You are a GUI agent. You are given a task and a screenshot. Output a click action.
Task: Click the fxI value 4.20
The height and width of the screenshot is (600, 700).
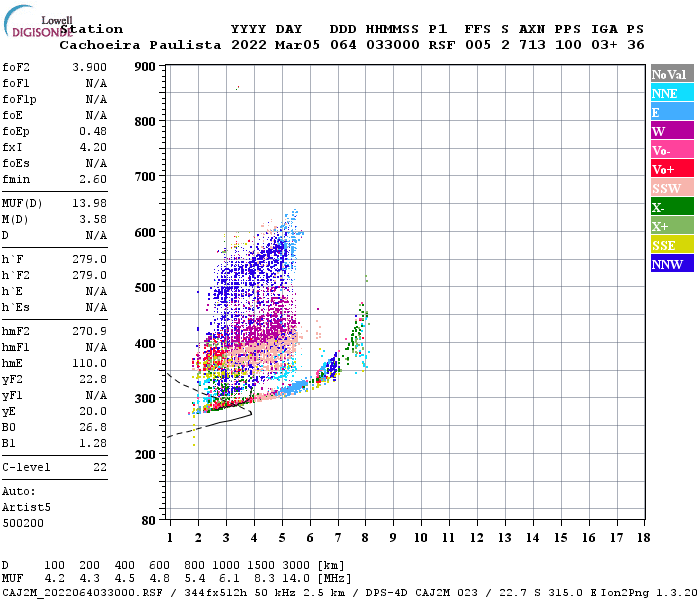(x=93, y=147)
